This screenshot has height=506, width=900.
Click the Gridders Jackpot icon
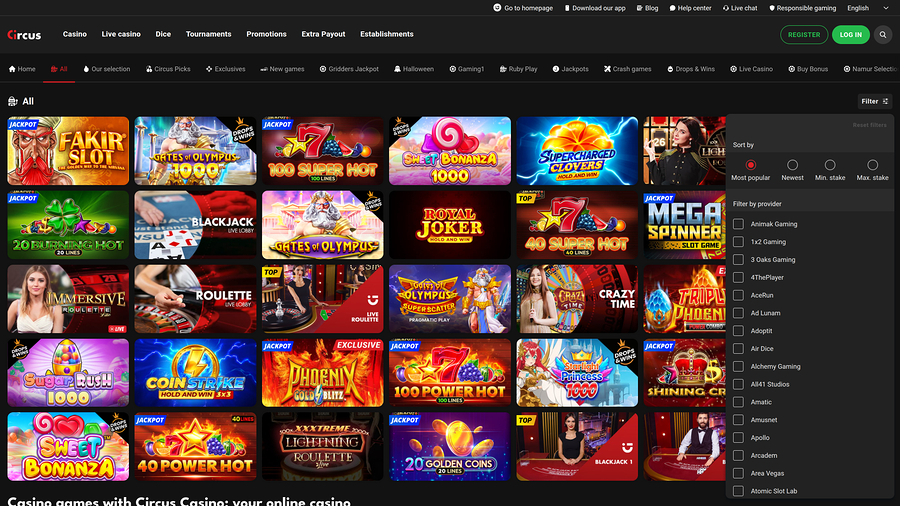323,69
